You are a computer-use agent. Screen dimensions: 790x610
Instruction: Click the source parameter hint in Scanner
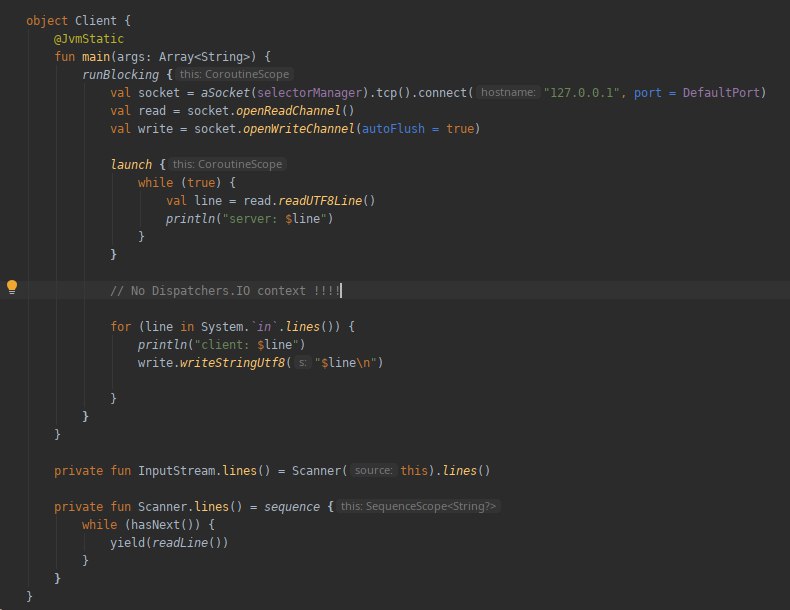(x=373, y=470)
